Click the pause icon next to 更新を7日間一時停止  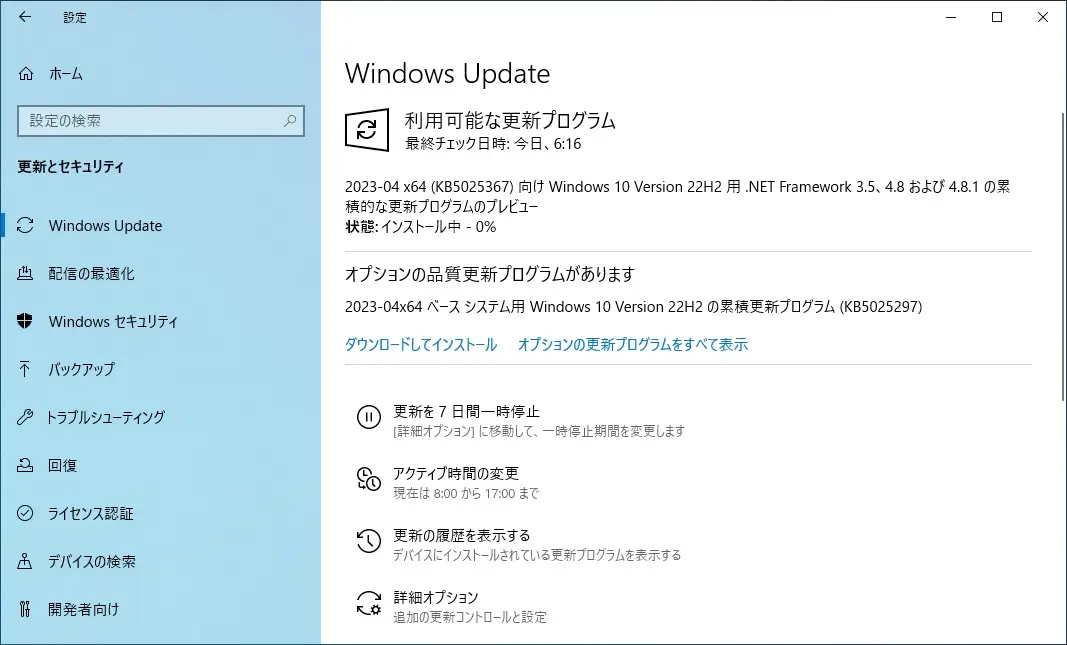[x=368, y=417]
